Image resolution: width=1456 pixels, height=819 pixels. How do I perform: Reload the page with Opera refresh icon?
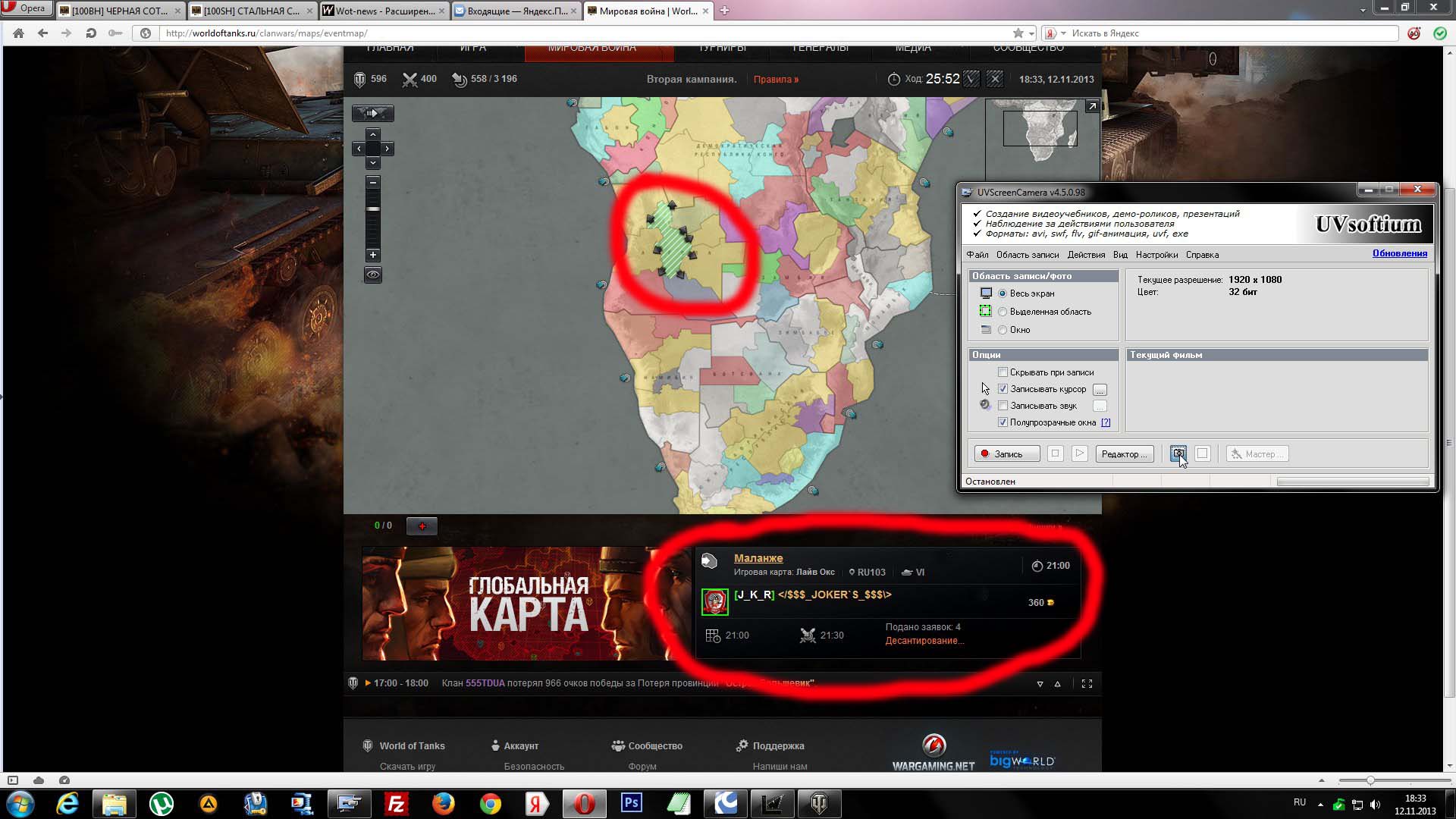[91, 33]
